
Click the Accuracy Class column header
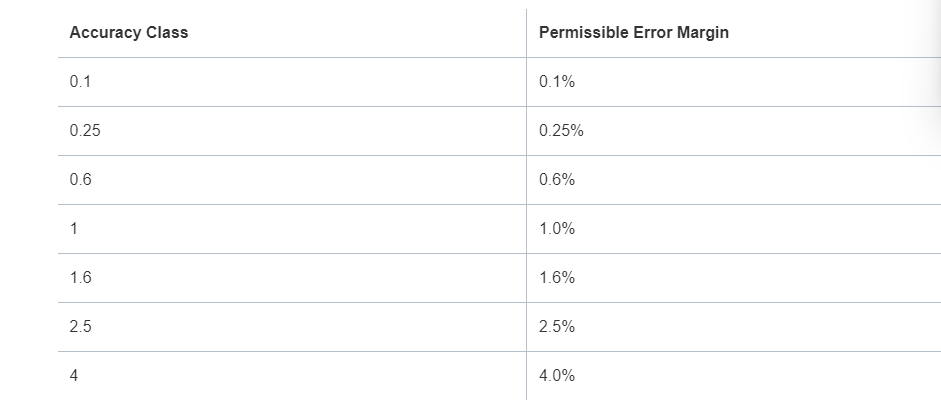point(129,33)
